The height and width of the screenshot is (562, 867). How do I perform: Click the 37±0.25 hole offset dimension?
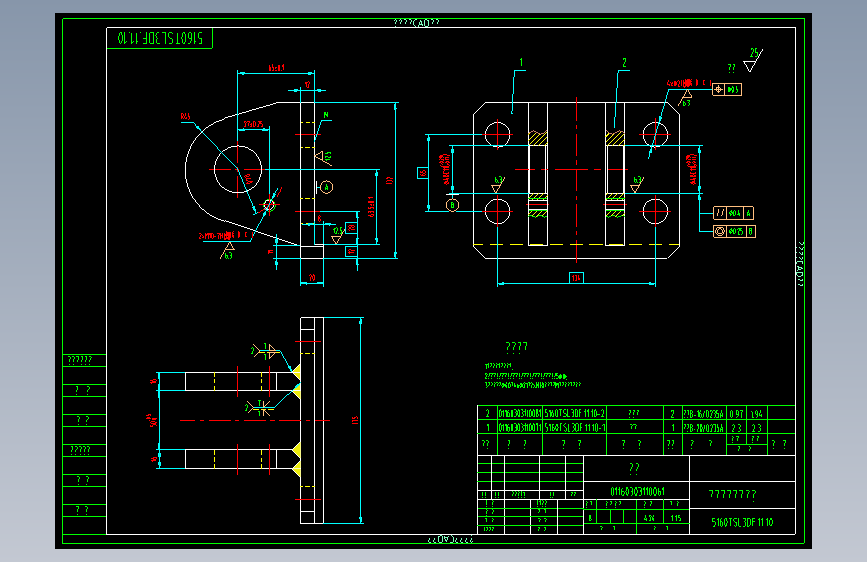pos(253,124)
